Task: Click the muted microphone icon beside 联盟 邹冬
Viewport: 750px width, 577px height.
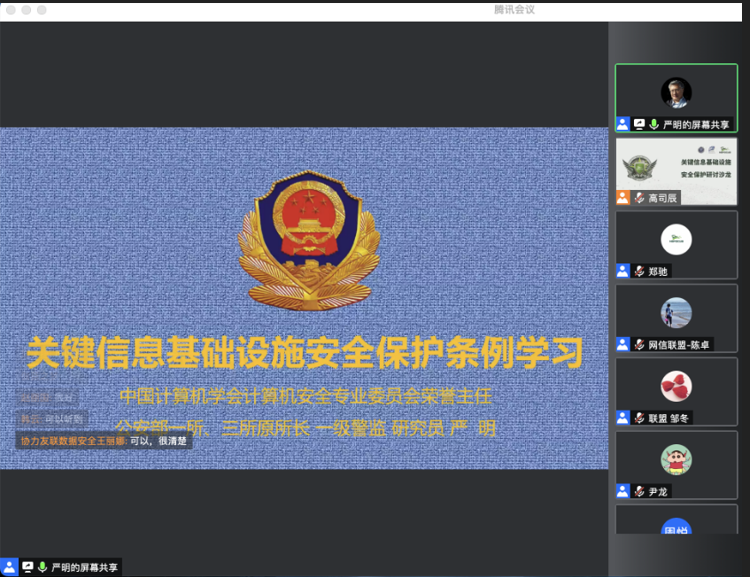Action: click(x=640, y=418)
